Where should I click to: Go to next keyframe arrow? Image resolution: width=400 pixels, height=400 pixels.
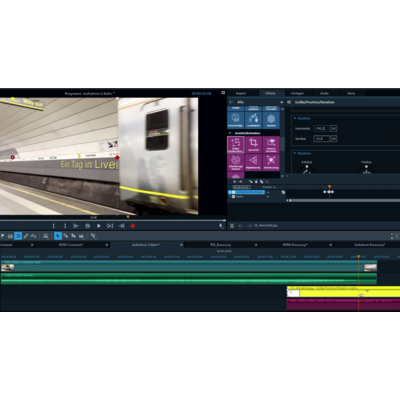tap(240, 182)
